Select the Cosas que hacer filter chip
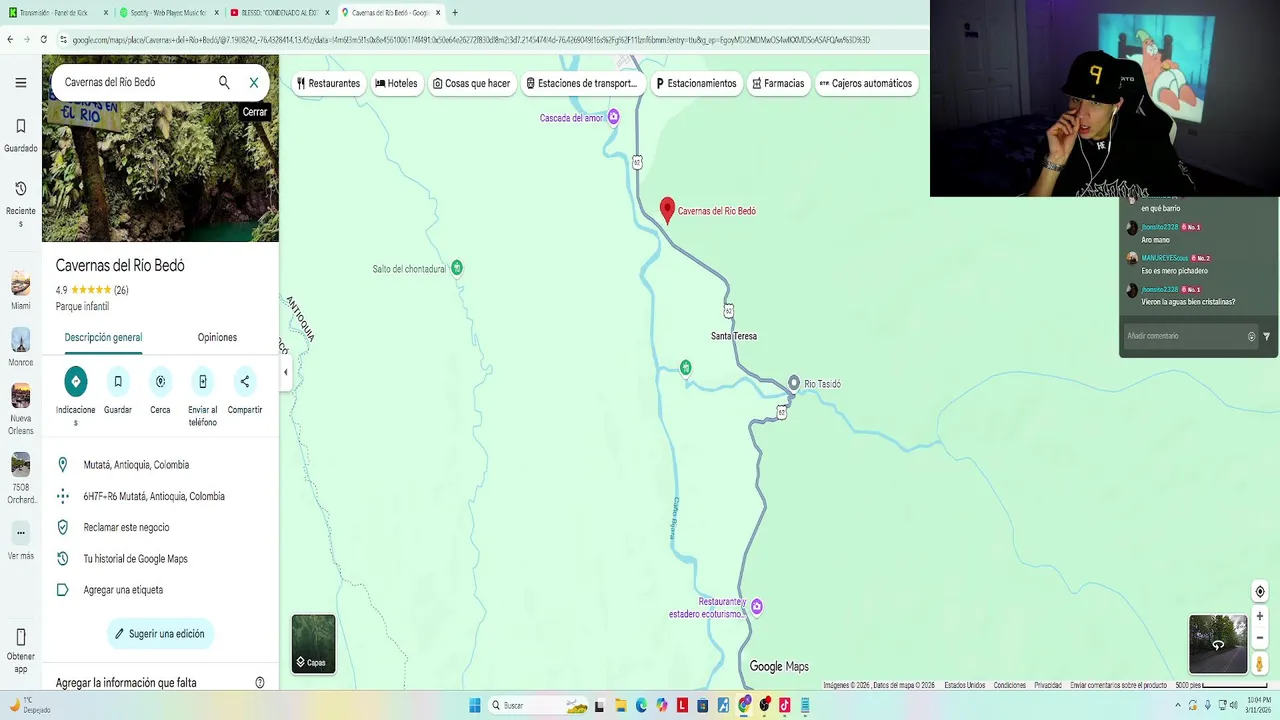Image resolution: width=1280 pixels, height=720 pixels. pos(472,84)
